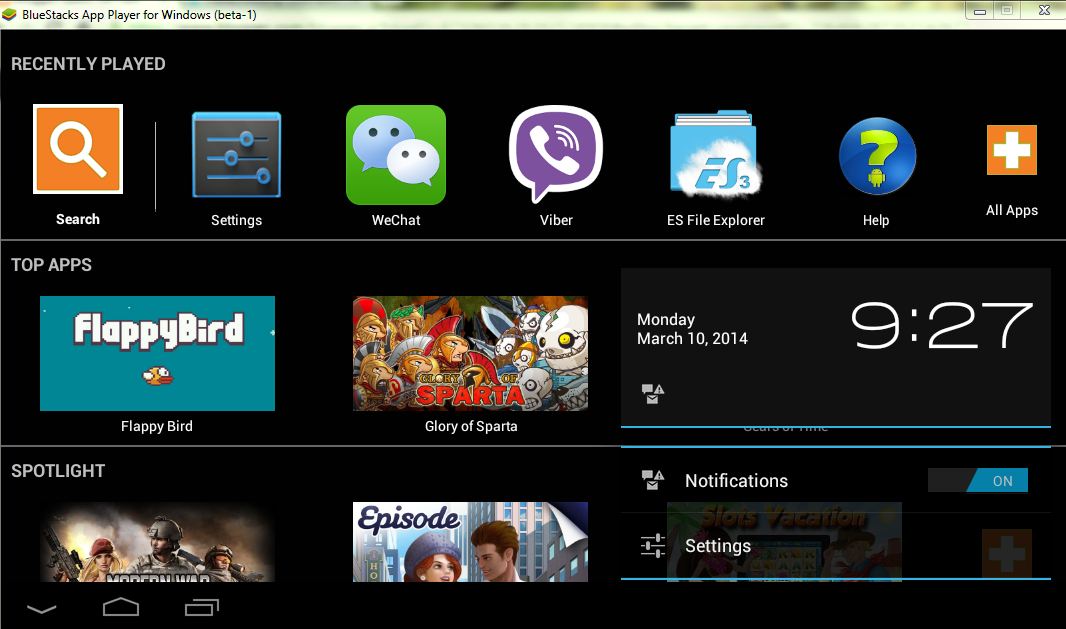Open the Flappy Bird thumbnail
The image size is (1066, 629).
[x=157, y=353]
